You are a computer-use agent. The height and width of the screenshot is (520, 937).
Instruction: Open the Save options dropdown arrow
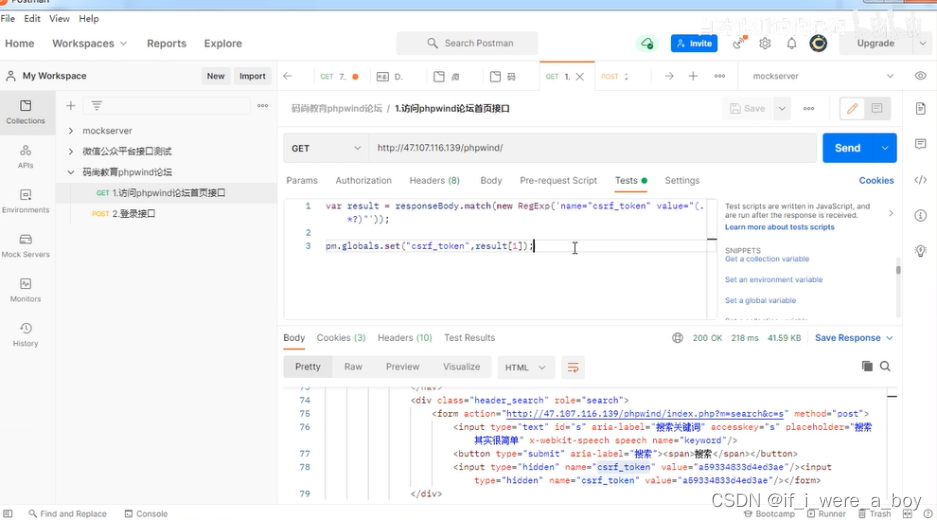point(782,108)
